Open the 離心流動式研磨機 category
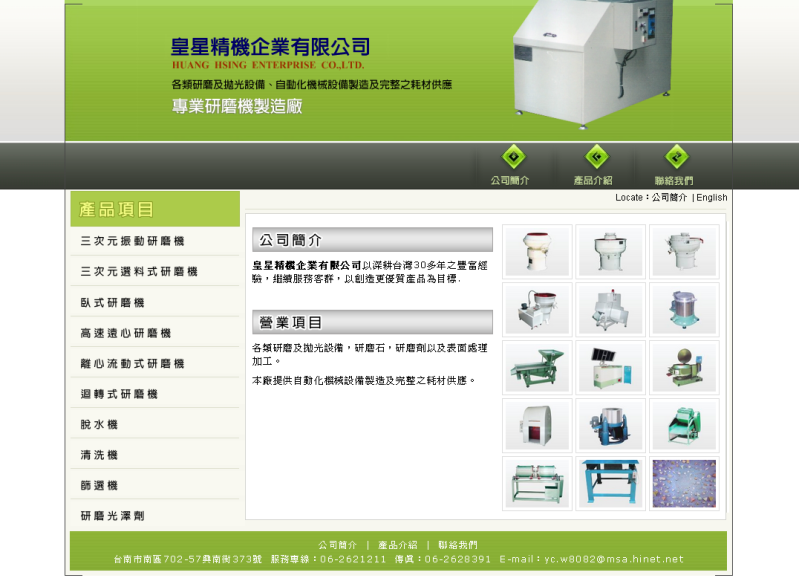Image resolution: width=799 pixels, height=578 pixels. pyautogui.click(x=132, y=363)
